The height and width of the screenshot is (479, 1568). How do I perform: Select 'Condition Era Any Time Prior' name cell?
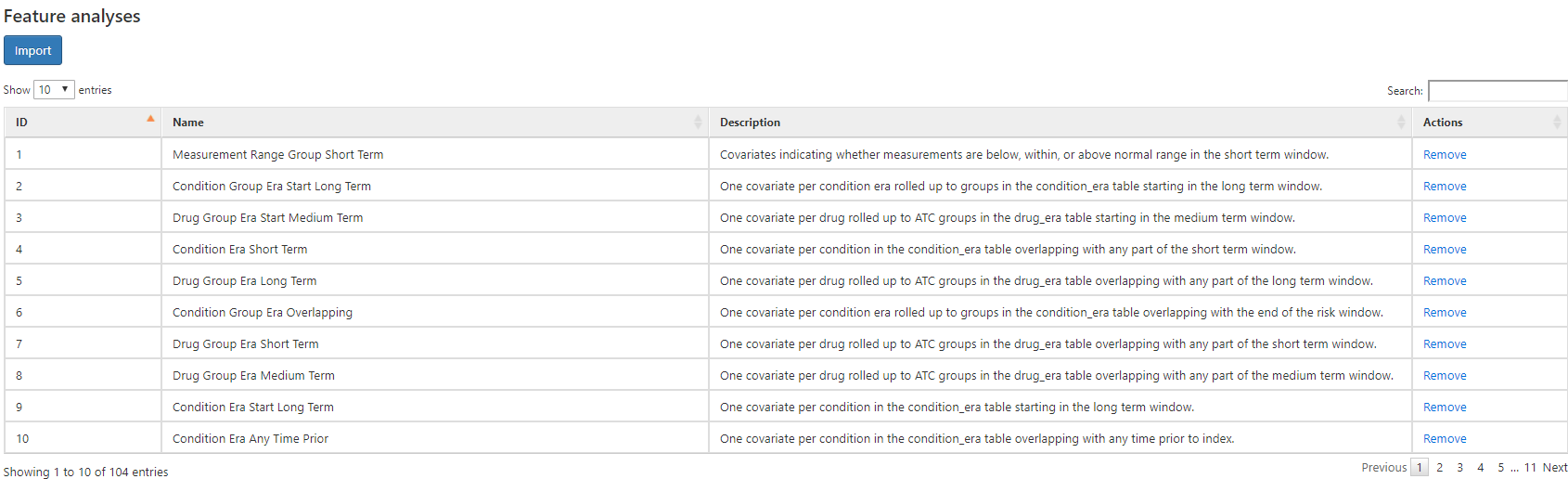point(434,438)
